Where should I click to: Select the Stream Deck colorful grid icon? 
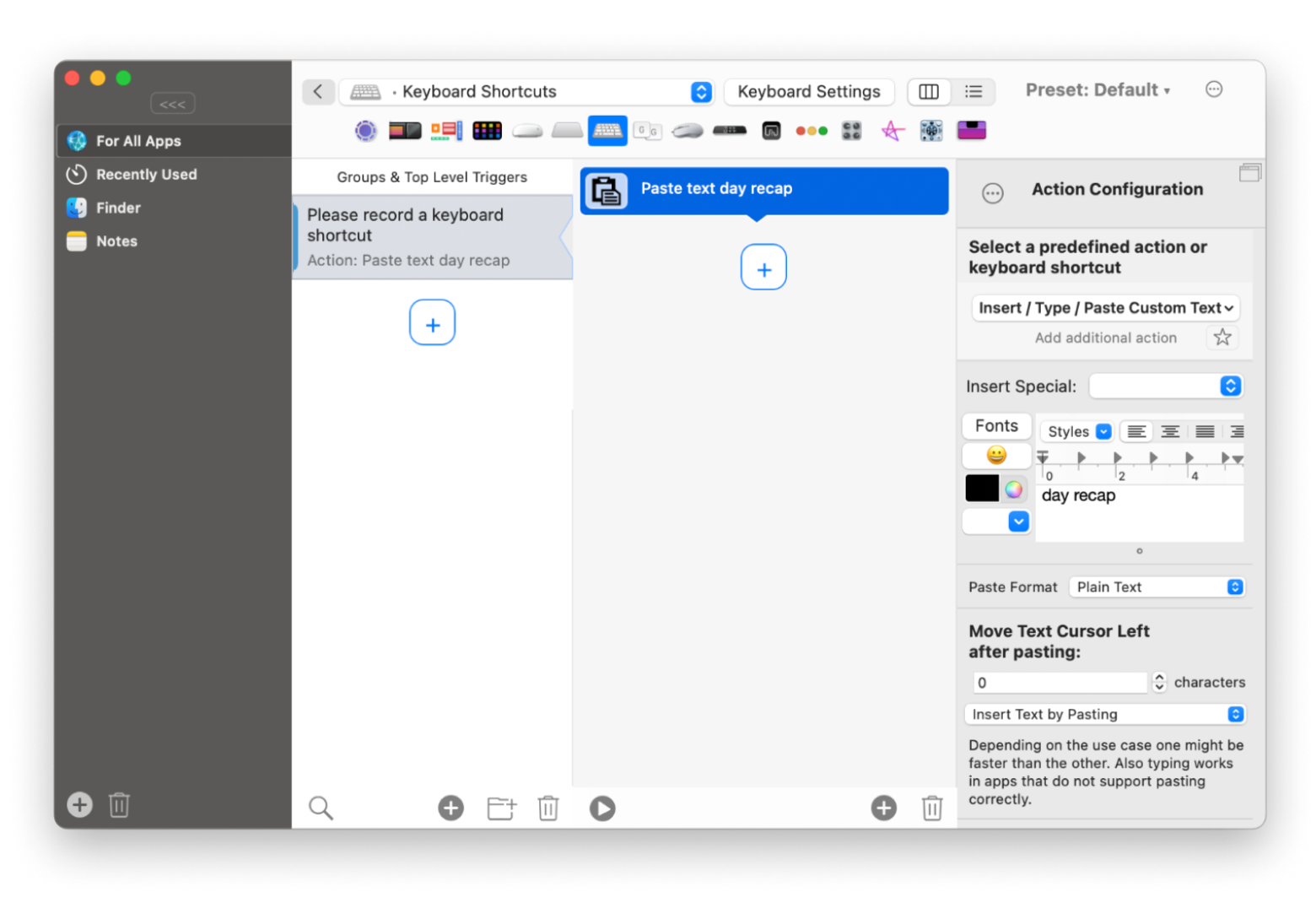[487, 131]
